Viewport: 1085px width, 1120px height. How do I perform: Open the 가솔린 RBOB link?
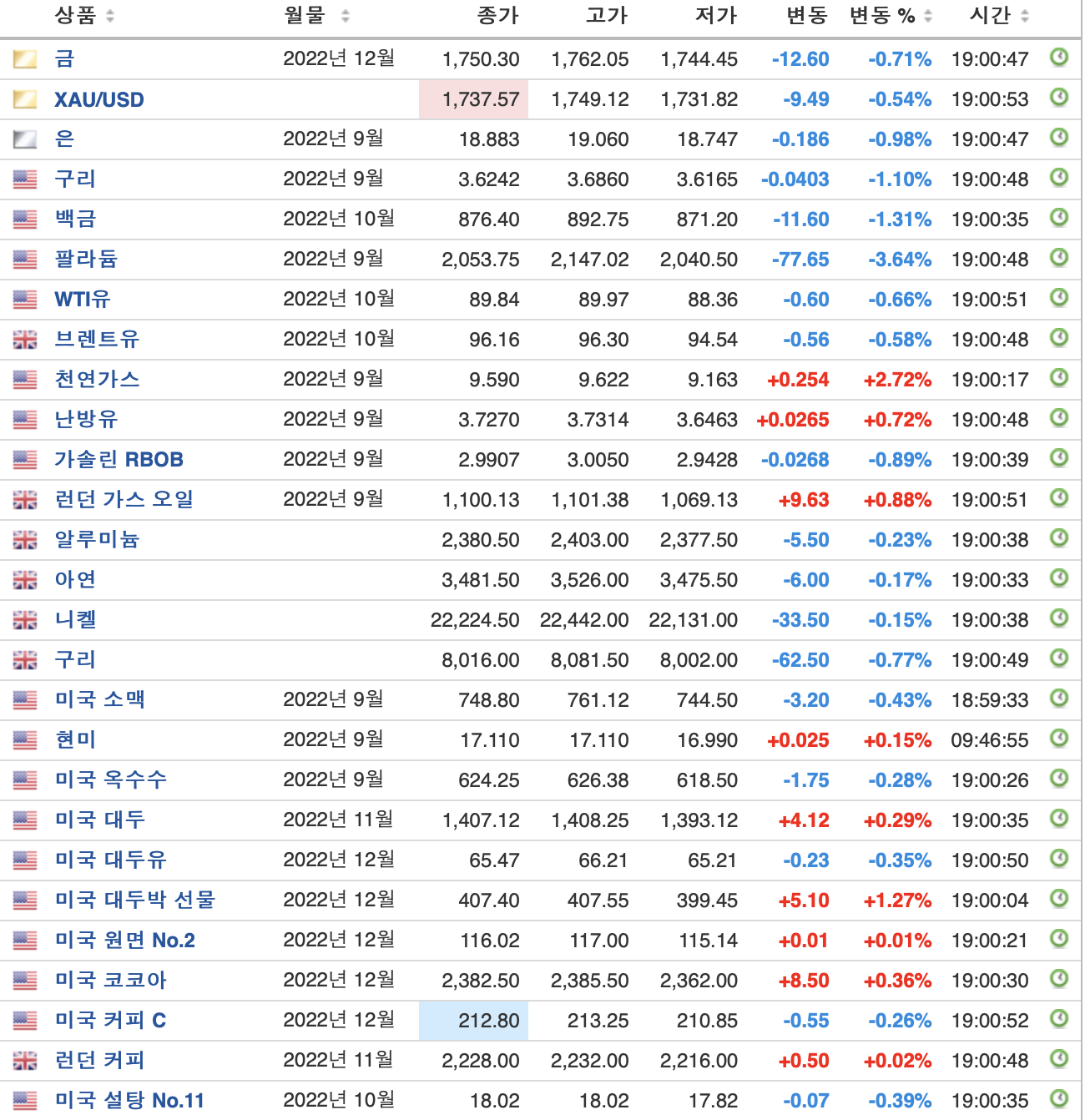119,459
